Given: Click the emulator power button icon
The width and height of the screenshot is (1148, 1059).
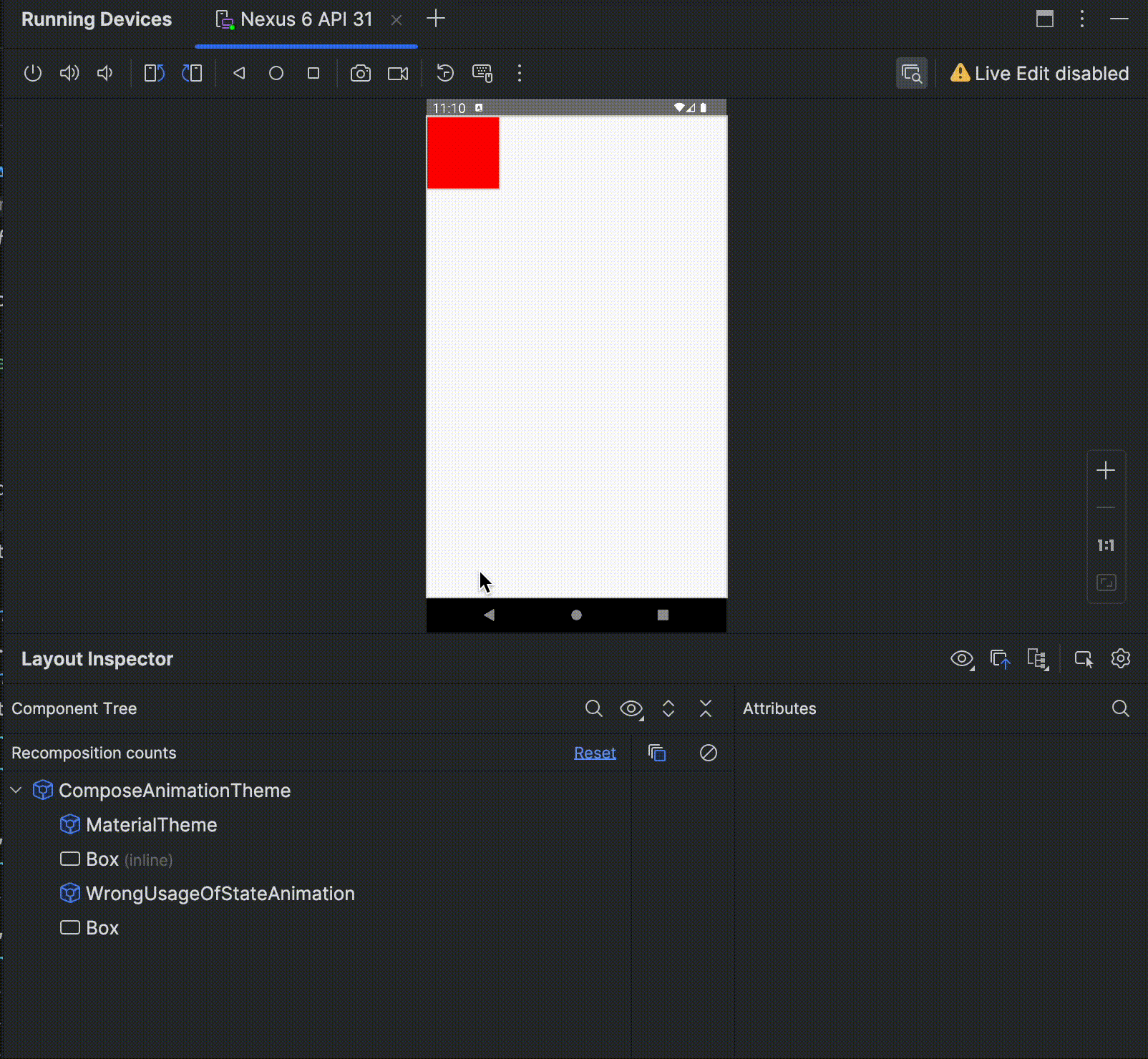Looking at the screenshot, I should click(x=33, y=73).
